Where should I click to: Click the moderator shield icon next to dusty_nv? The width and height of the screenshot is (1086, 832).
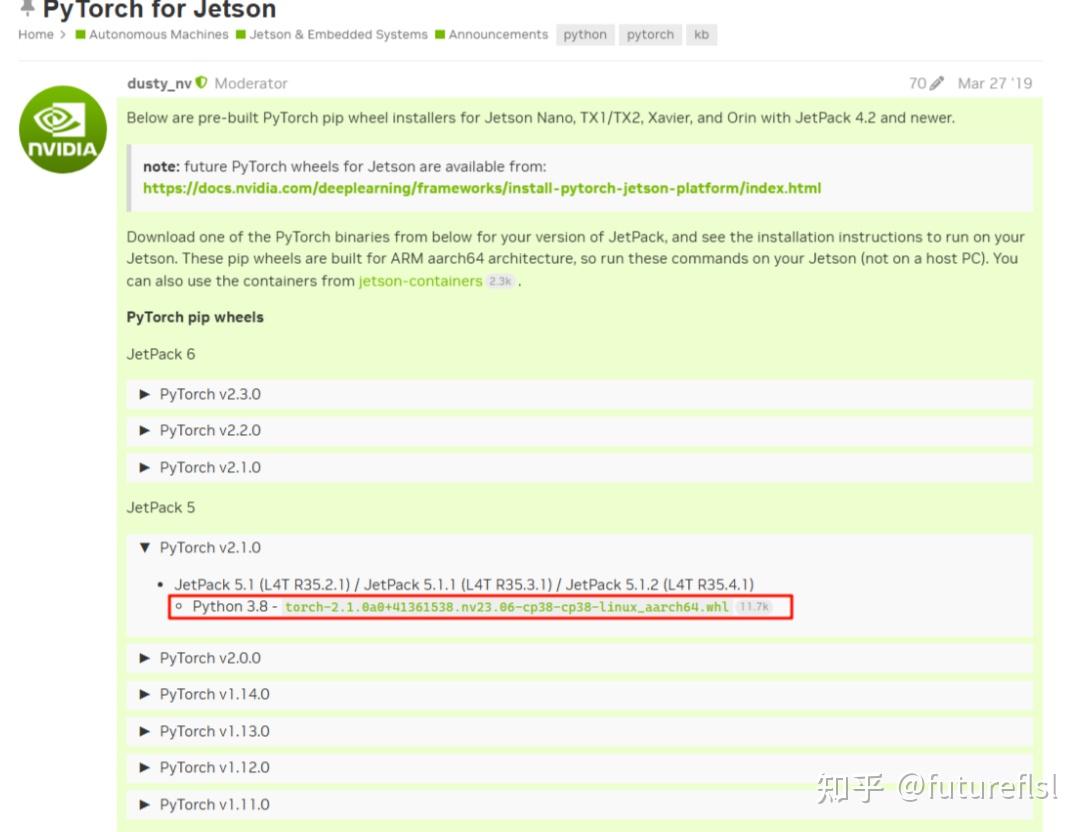point(202,82)
